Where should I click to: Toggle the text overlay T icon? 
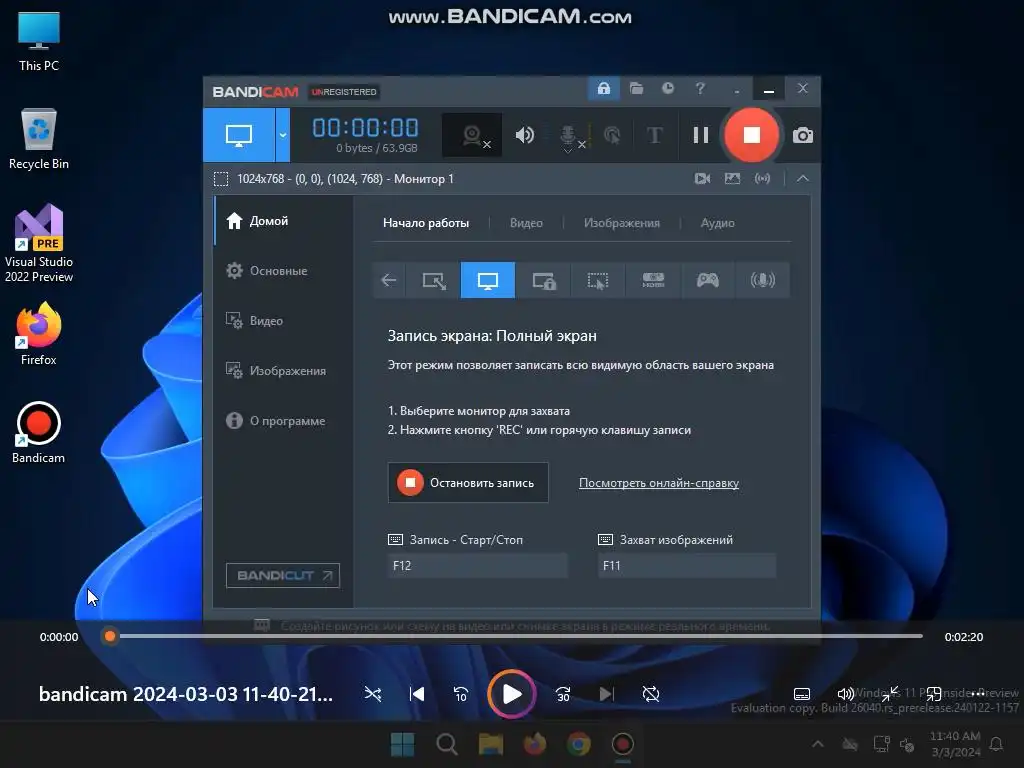pos(654,135)
